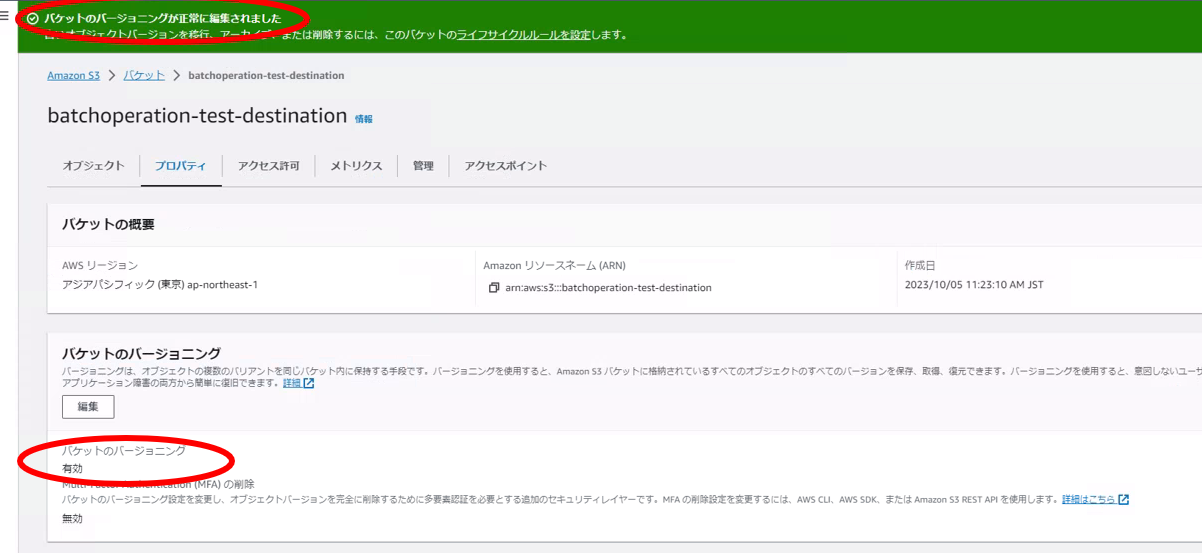Navigate to バケット breadcrumb link
Image resolution: width=1202 pixels, height=553 pixels.
coord(144,76)
